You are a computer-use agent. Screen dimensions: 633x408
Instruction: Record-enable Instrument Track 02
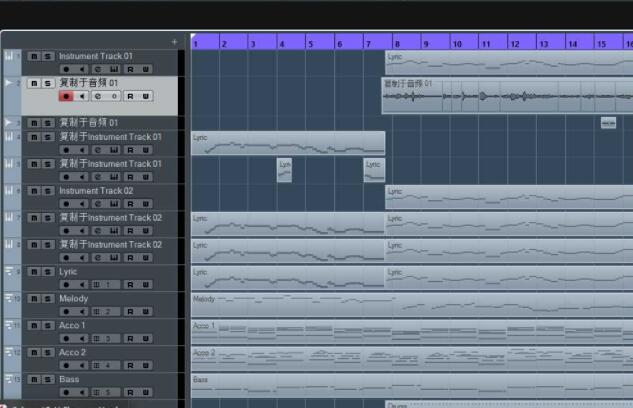(66, 204)
